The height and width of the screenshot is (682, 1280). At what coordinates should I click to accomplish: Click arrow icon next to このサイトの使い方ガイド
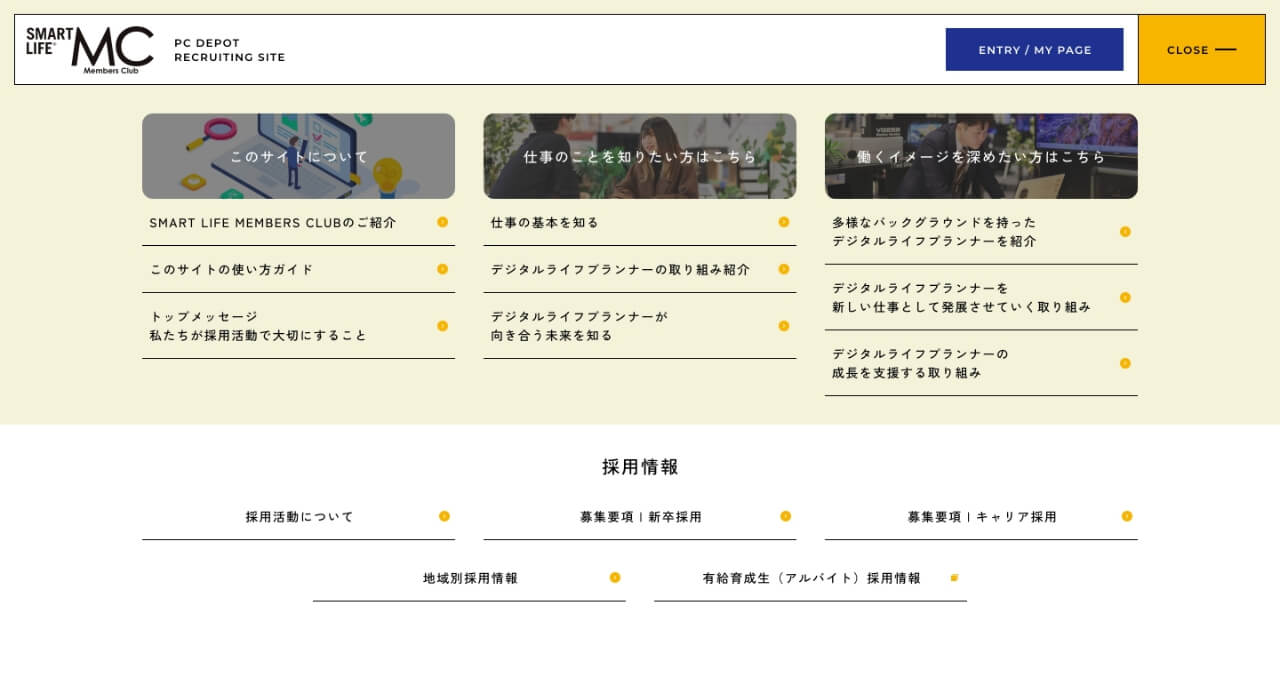(x=442, y=269)
